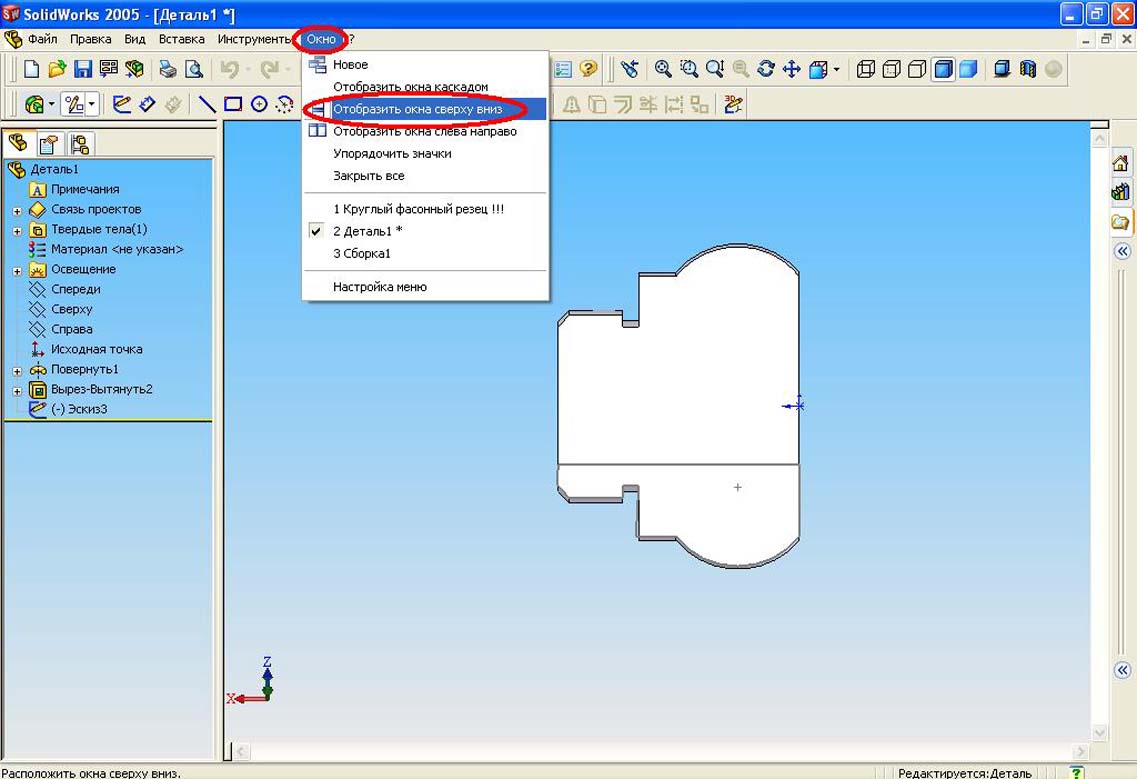Viewport: 1137px width, 779px height.
Task: Expand the Освещение node
Action: 17,271
